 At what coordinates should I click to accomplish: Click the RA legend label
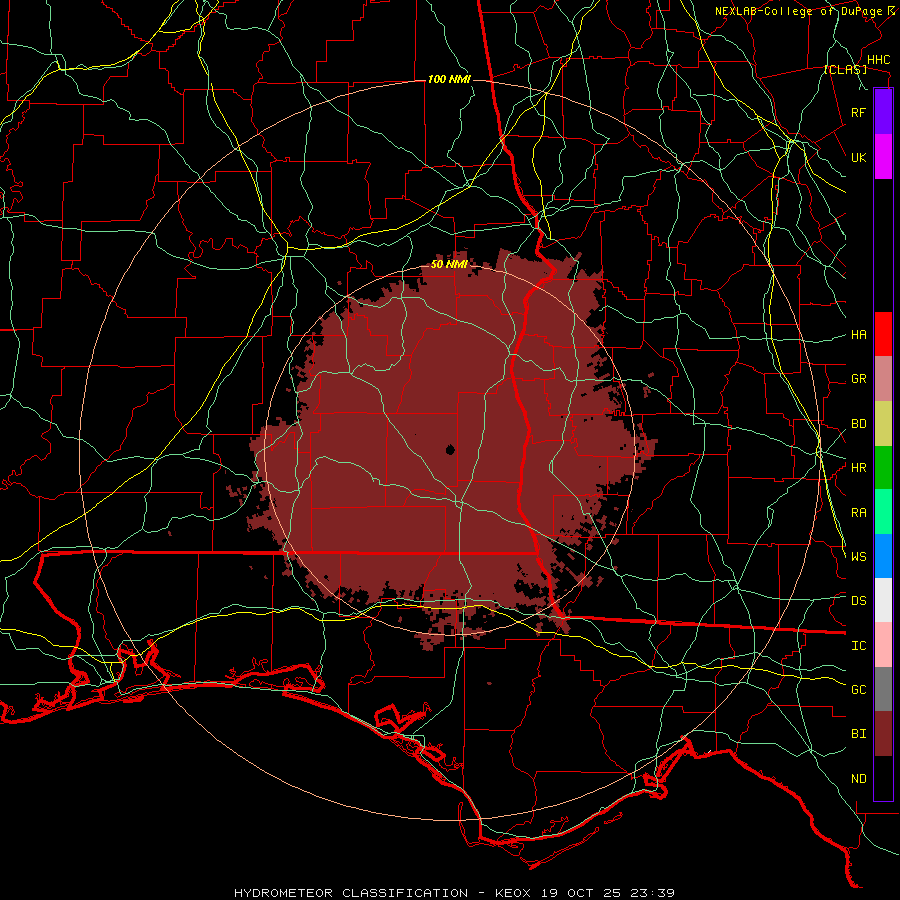tap(859, 513)
